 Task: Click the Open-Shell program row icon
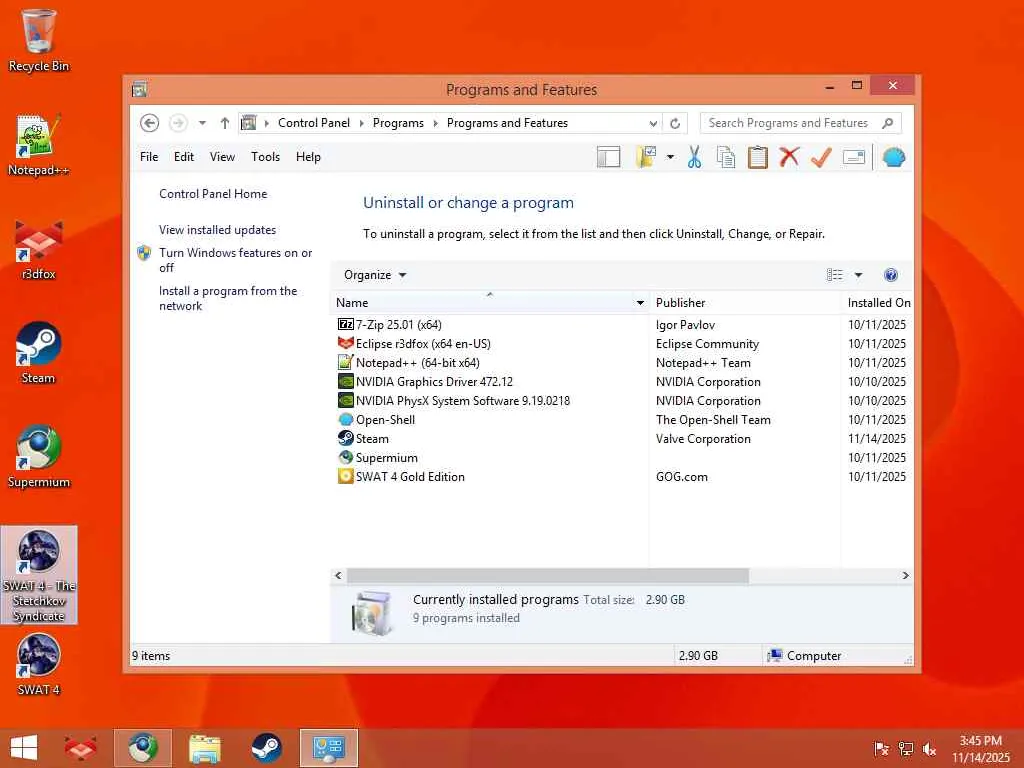pyautogui.click(x=345, y=419)
